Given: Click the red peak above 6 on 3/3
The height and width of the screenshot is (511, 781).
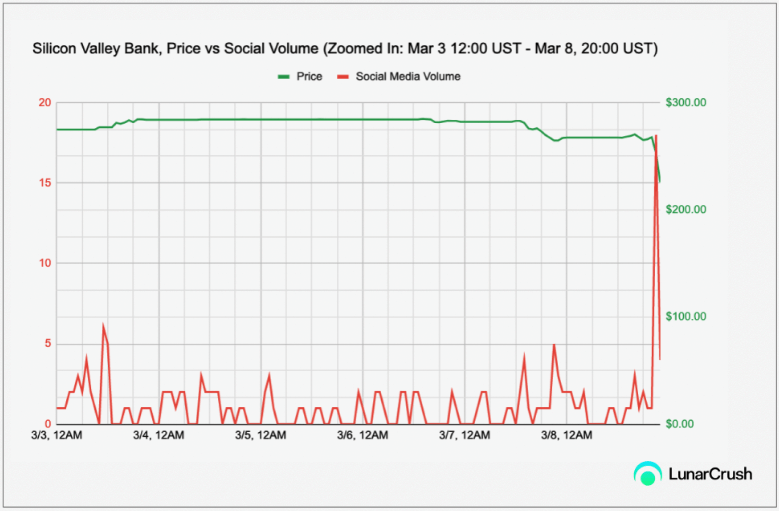Looking at the screenshot, I should (x=103, y=326).
